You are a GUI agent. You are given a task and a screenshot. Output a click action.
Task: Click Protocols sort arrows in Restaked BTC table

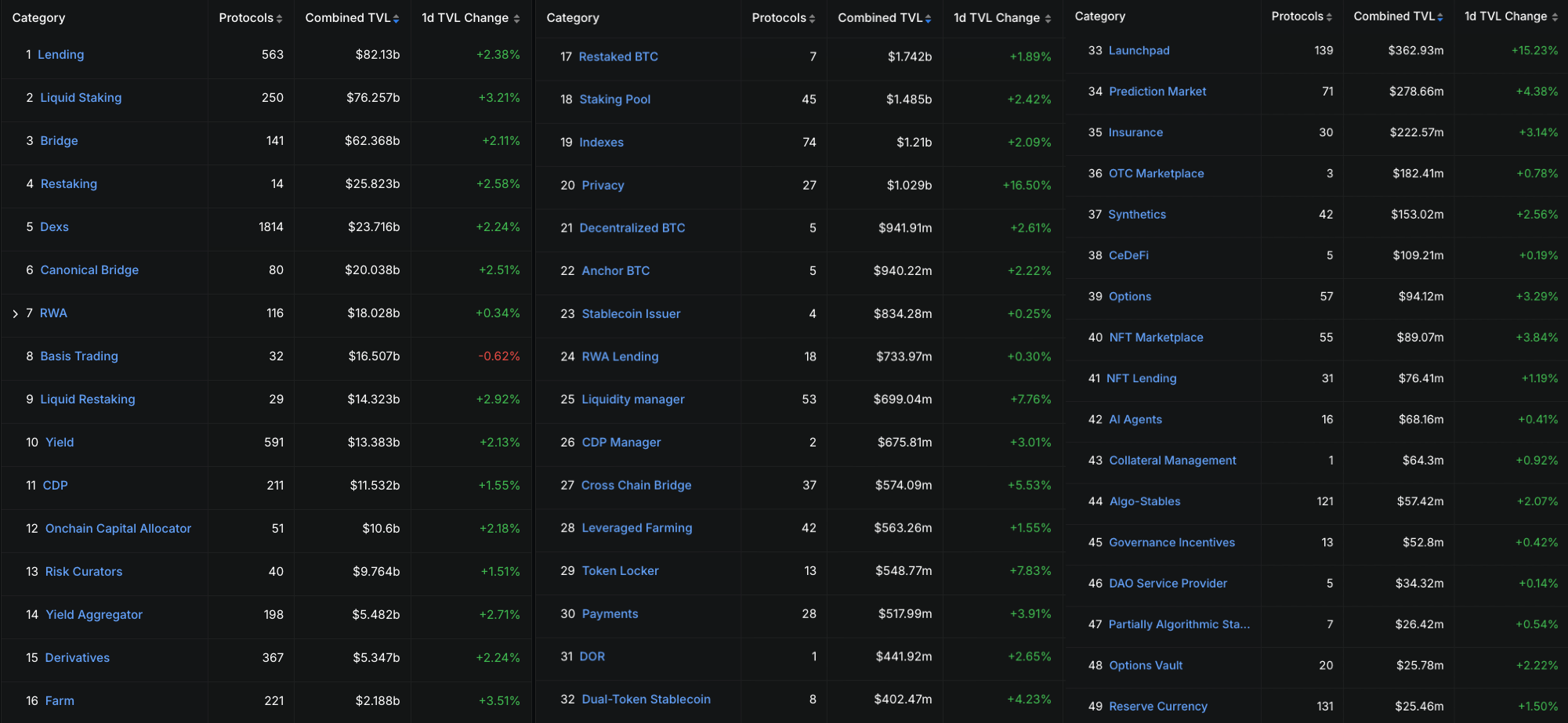(812, 19)
